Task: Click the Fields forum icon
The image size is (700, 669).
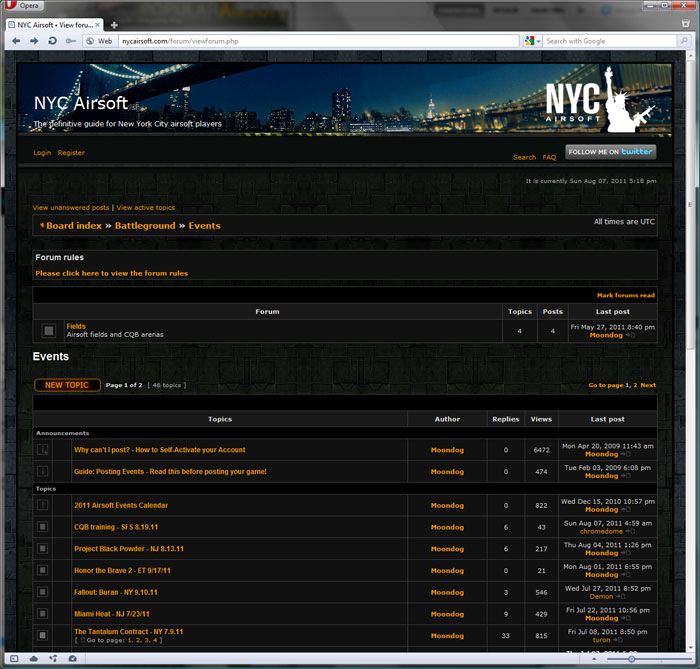Action: 48,330
